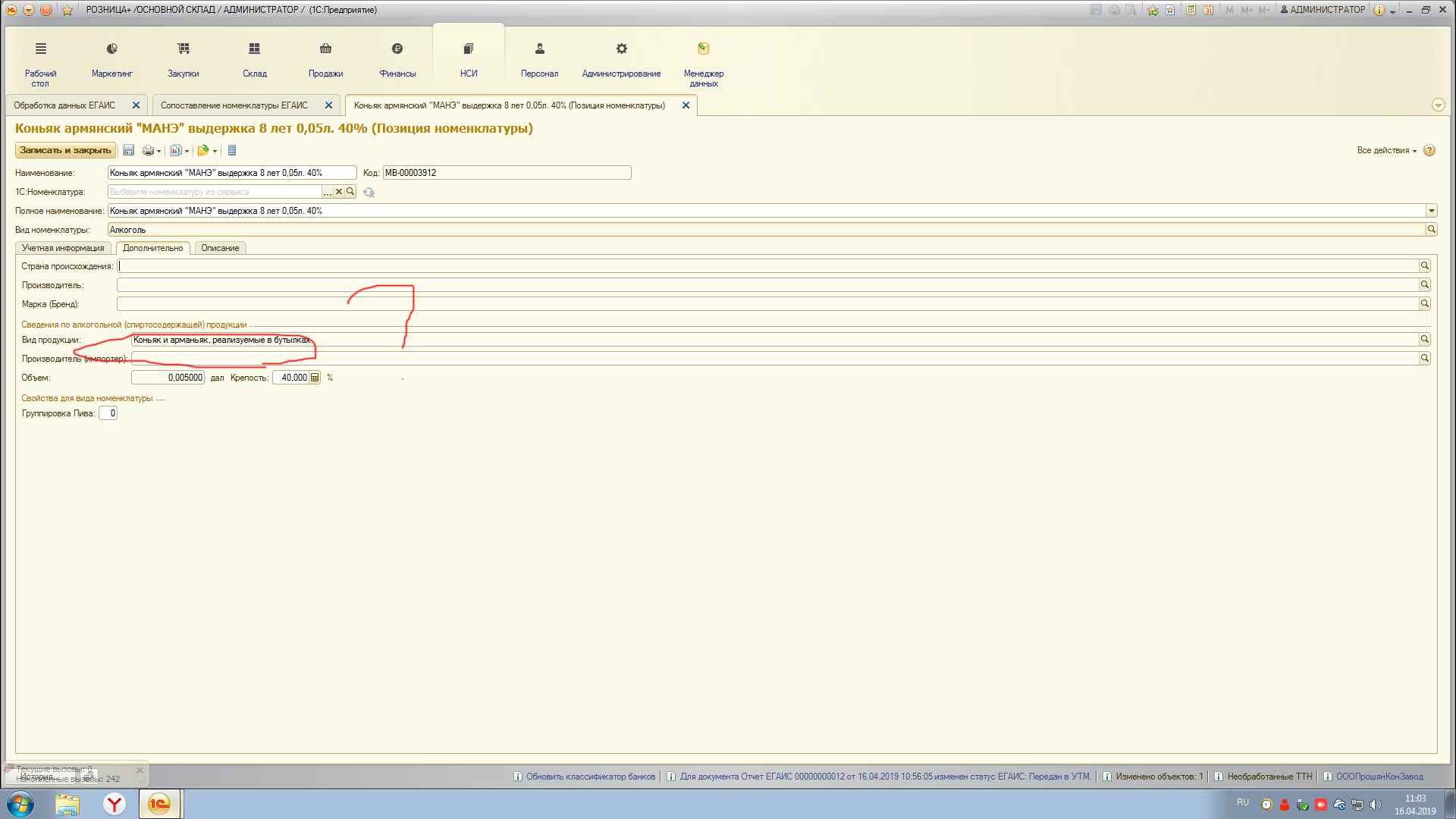Open the Обновить классификатор банков notification
The height and width of the screenshot is (819, 1456).
[x=584, y=777]
